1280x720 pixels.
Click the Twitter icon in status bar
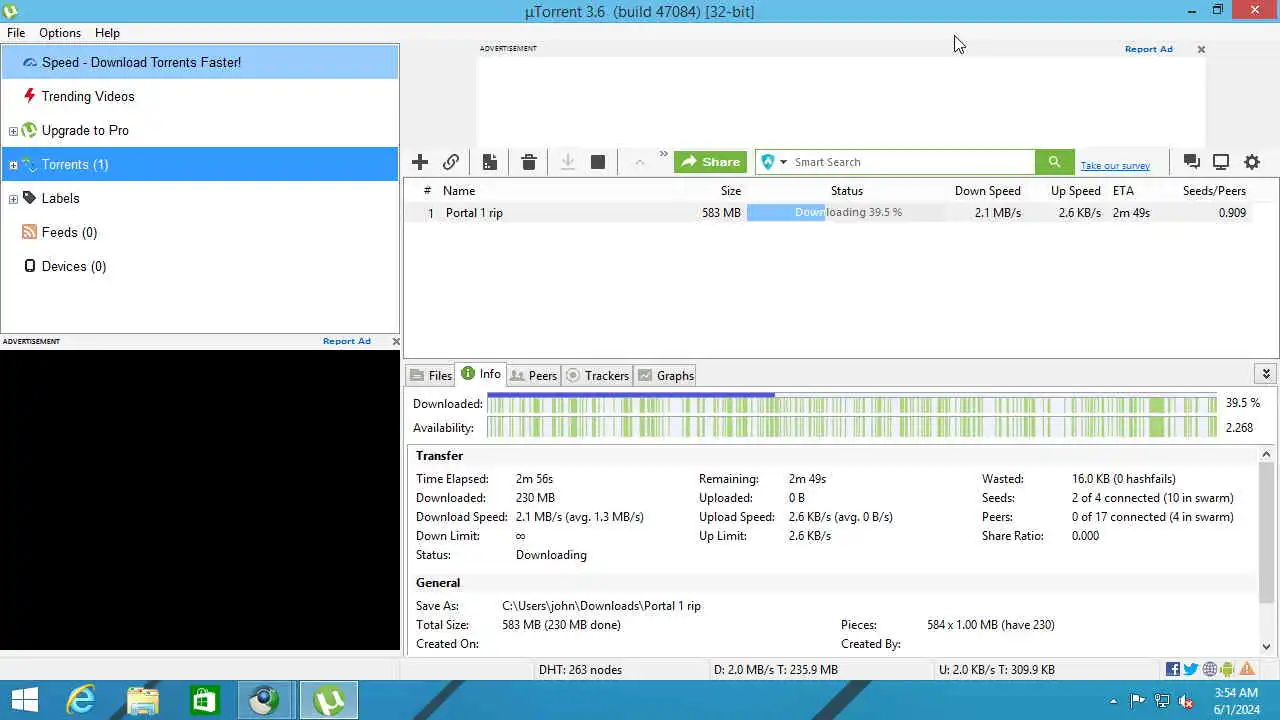(x=1191, y=669)
